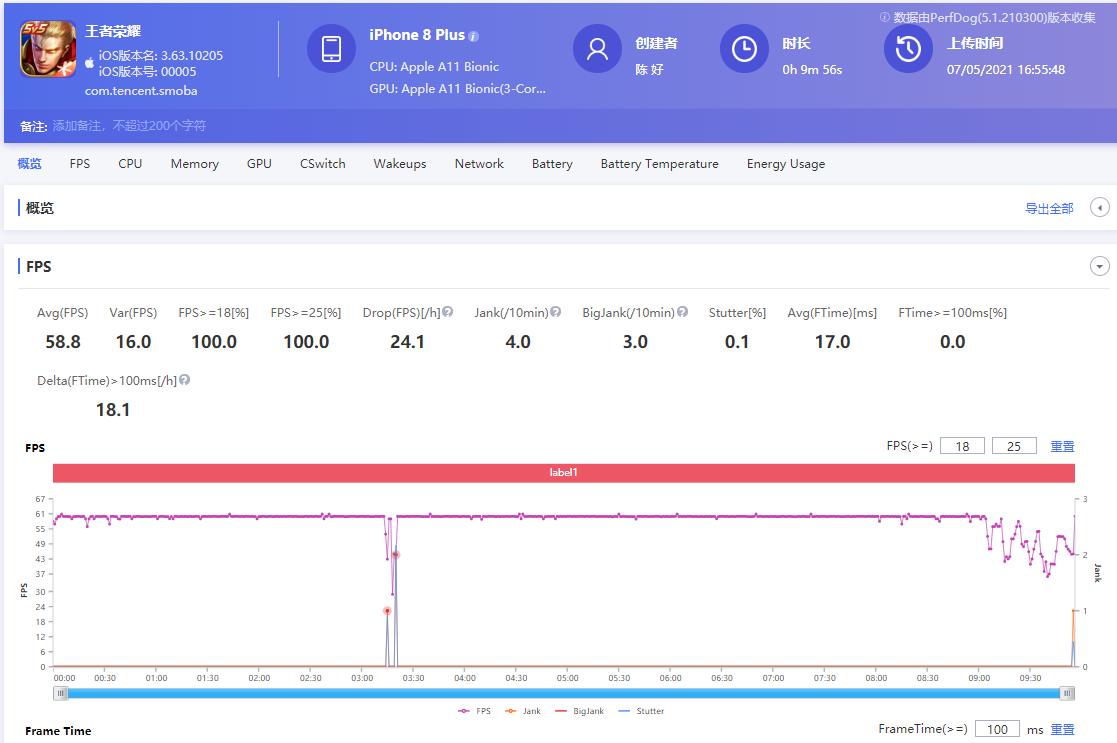Collapse the FPS section with arrow button
This screenshot has width=1117, height=743.
pos(1100,267)
